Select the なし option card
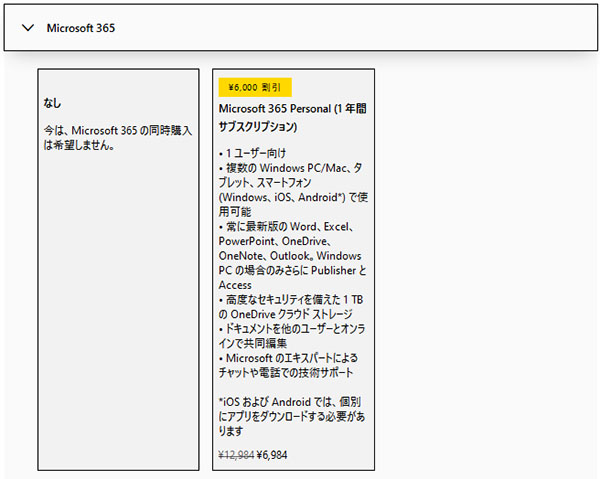Viewport: 600px width, 479px height. [118, 270]
